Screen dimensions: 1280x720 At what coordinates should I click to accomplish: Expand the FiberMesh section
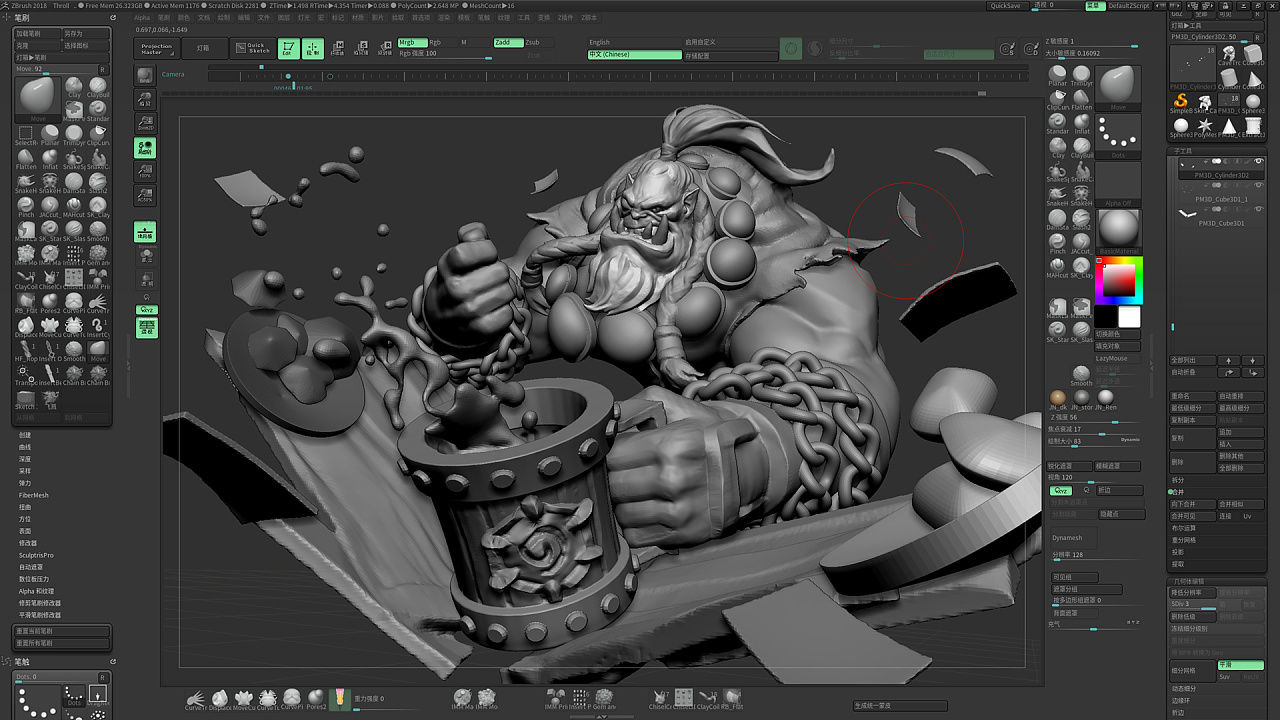coord(34,495)
